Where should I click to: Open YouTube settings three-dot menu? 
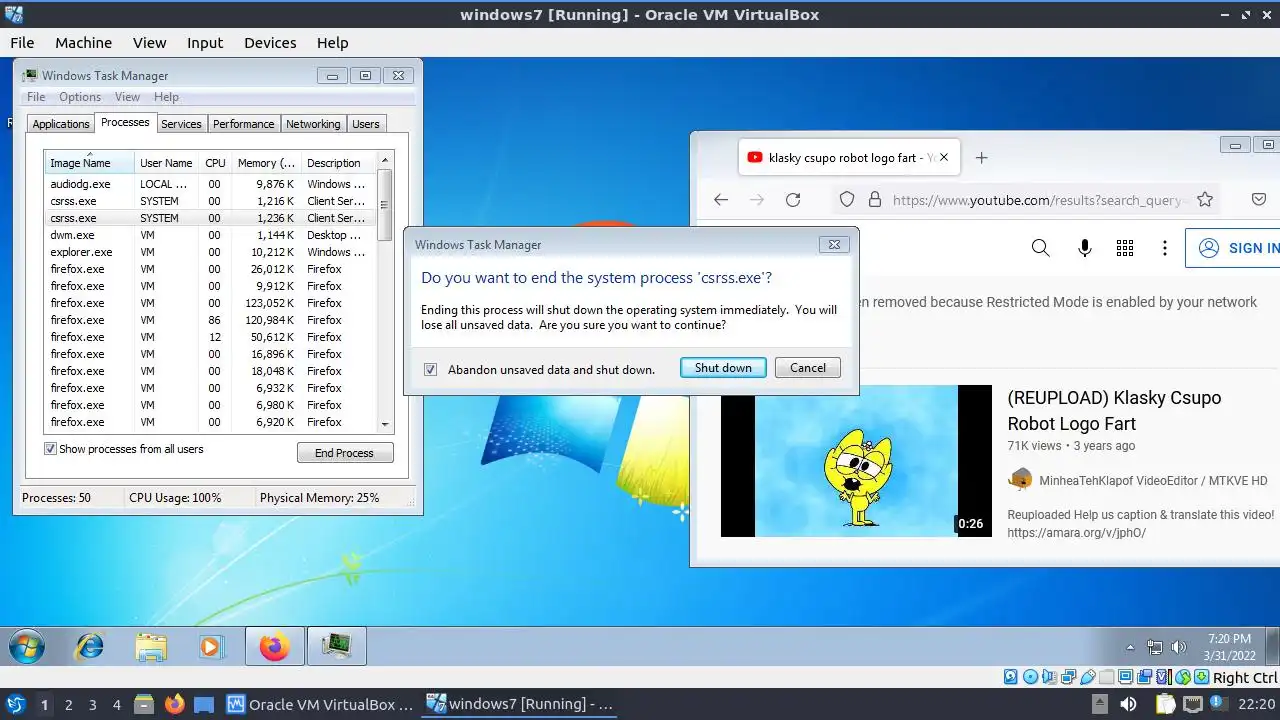click(1165, 248)
